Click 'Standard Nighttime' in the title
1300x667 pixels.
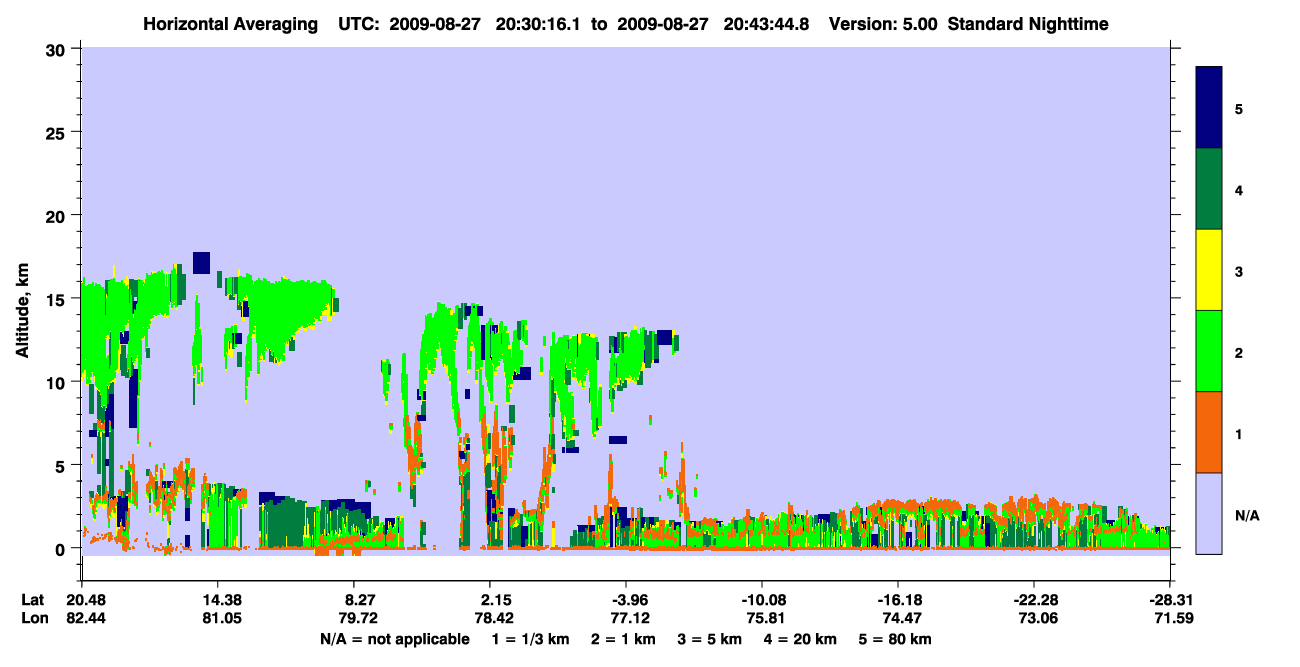pos(1028,23)
